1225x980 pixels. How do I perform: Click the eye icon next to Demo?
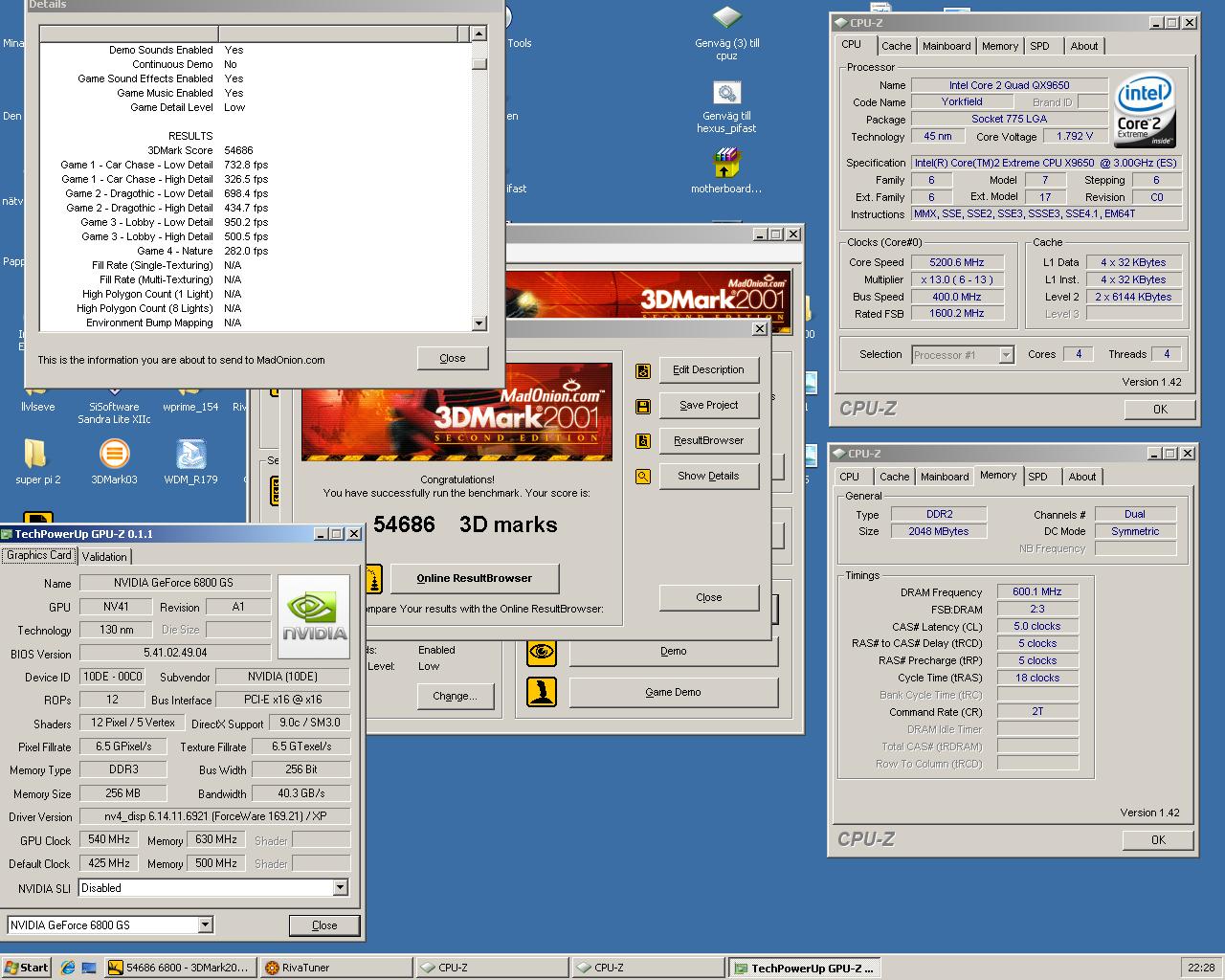point(542,652)
